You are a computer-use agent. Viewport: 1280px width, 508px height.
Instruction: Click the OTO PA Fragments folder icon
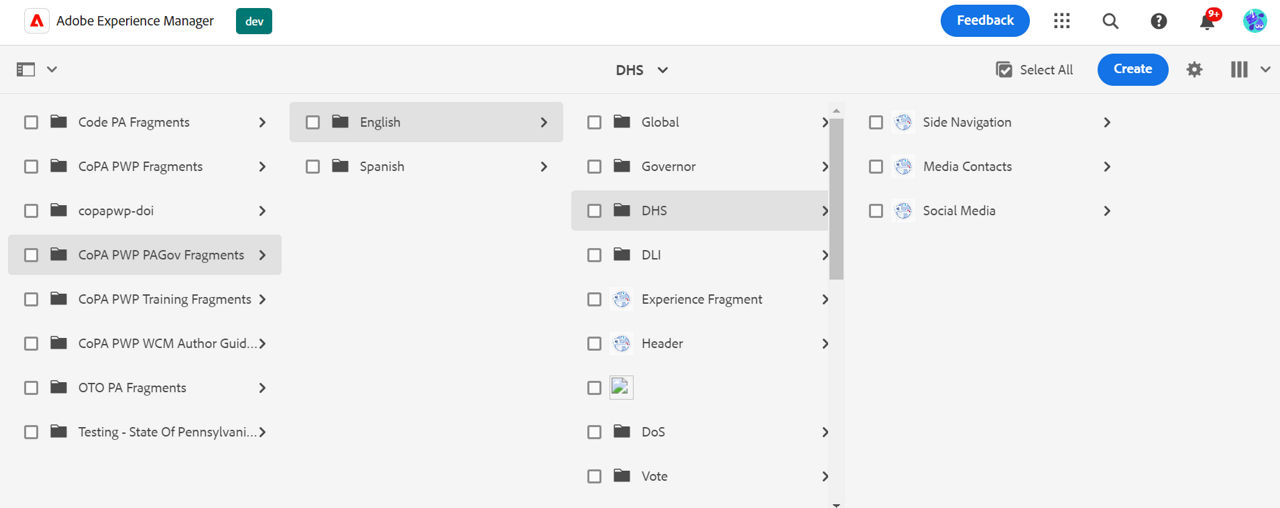pyautogui.click(x=59, y=388)
